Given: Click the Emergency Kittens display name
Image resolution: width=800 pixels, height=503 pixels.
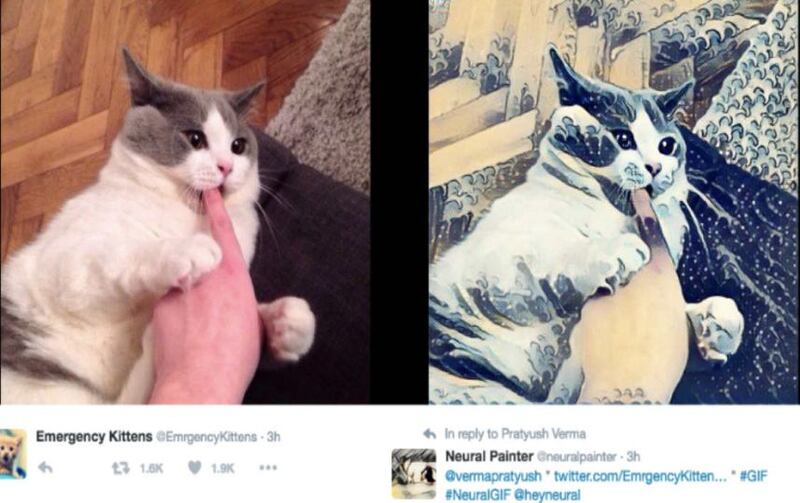Looking at the screenshot, I should [x=94, y=437].
